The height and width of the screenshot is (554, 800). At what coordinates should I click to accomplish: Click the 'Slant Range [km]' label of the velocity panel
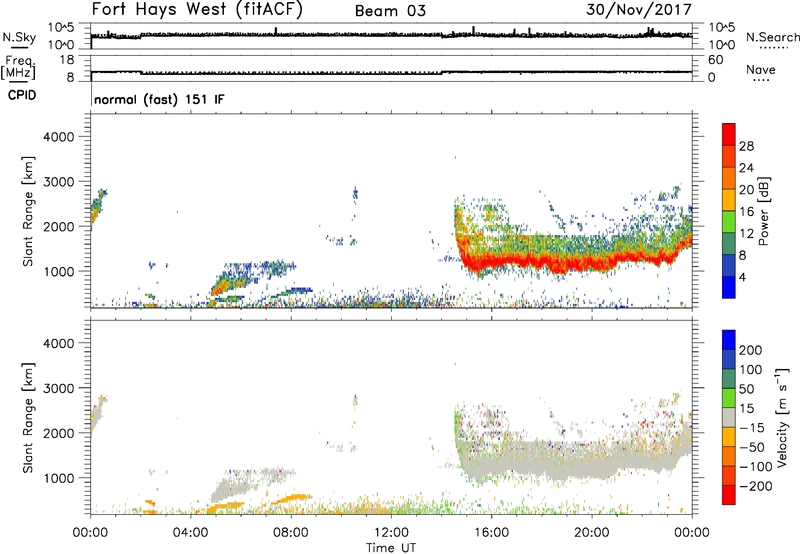point(28,418)
